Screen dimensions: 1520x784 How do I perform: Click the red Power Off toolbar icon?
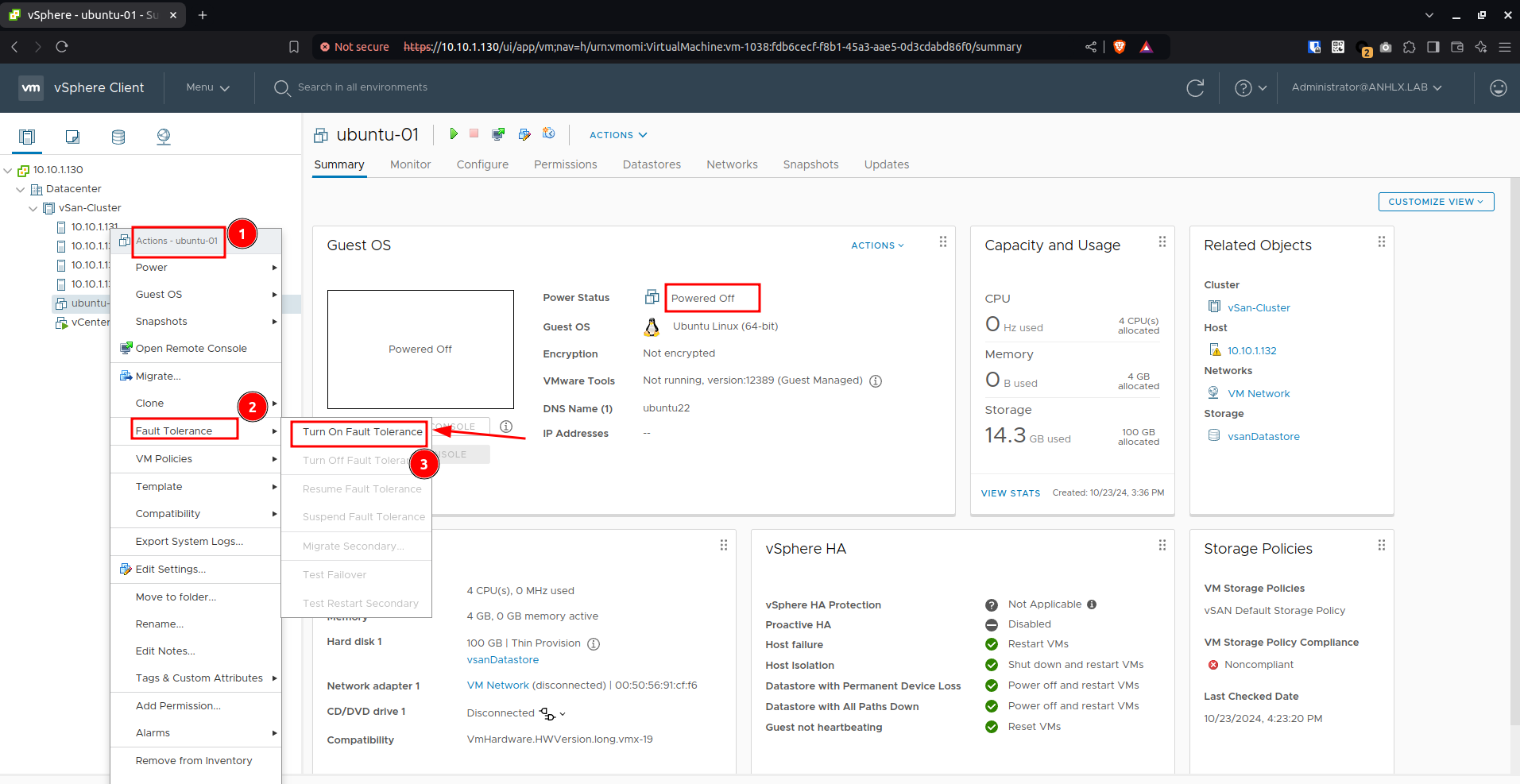point(474,133)
